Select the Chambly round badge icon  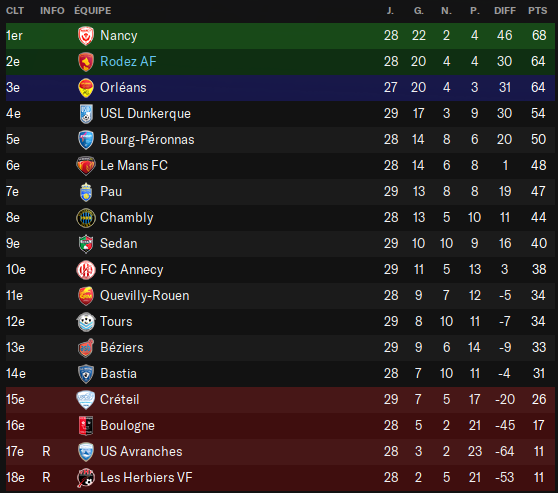pos(86,218)
